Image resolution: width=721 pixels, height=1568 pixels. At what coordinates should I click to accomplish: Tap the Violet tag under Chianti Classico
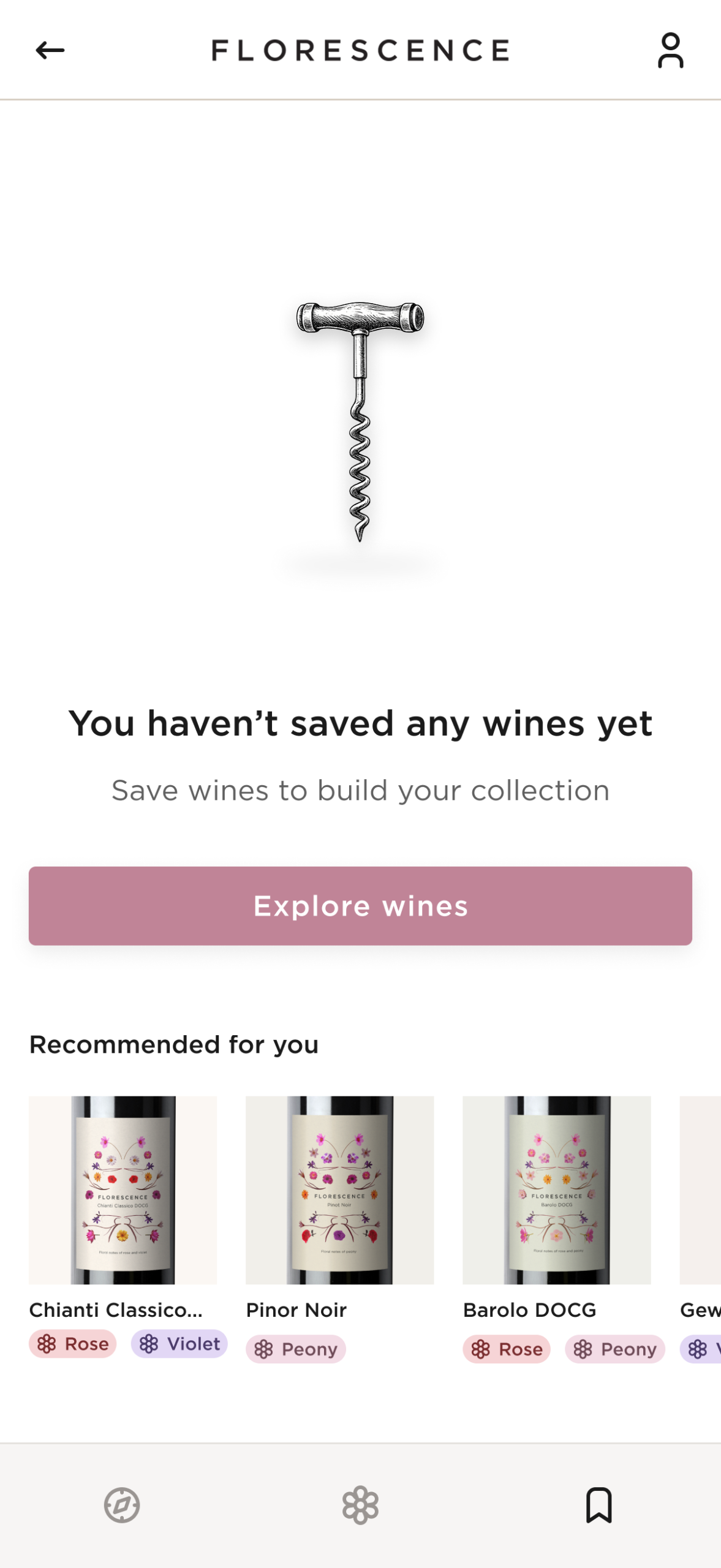pyautogui.click(x=179, y=1344)
